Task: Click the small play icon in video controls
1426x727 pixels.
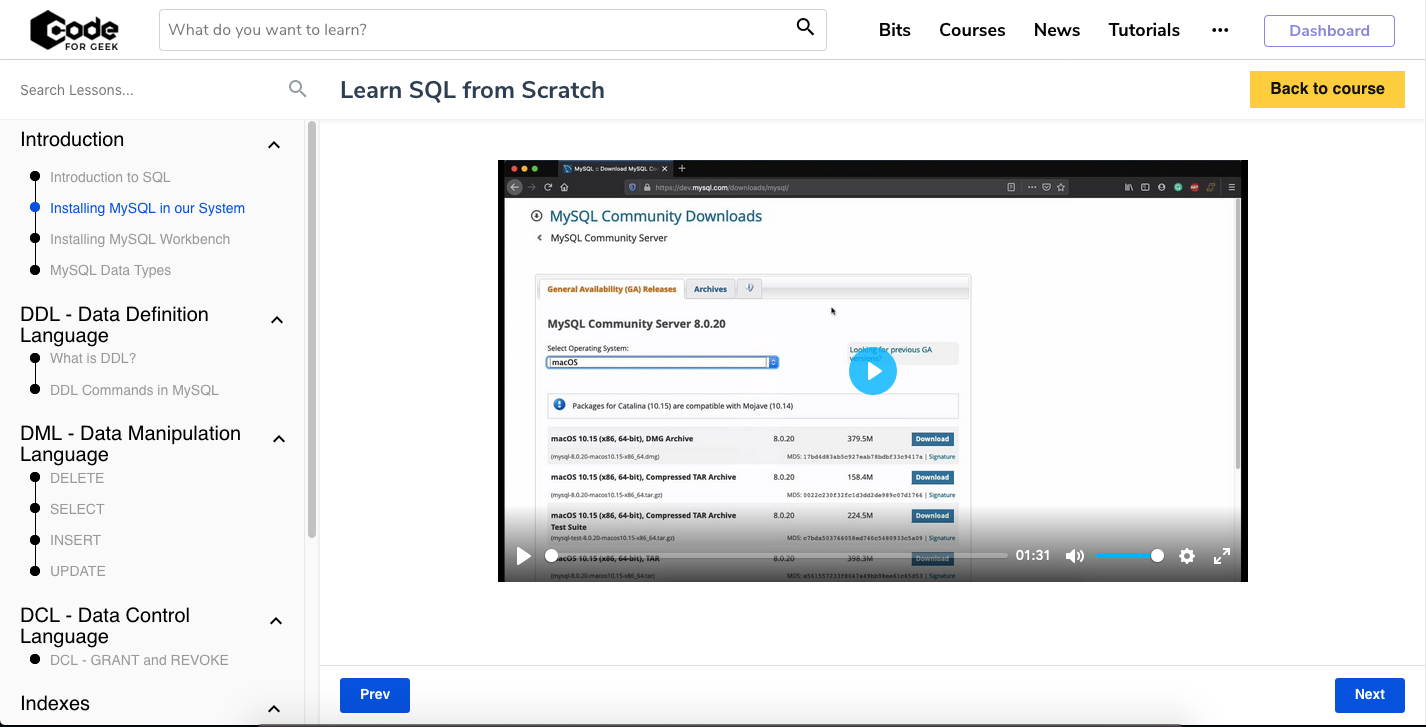Action: [x=523, y=556]
